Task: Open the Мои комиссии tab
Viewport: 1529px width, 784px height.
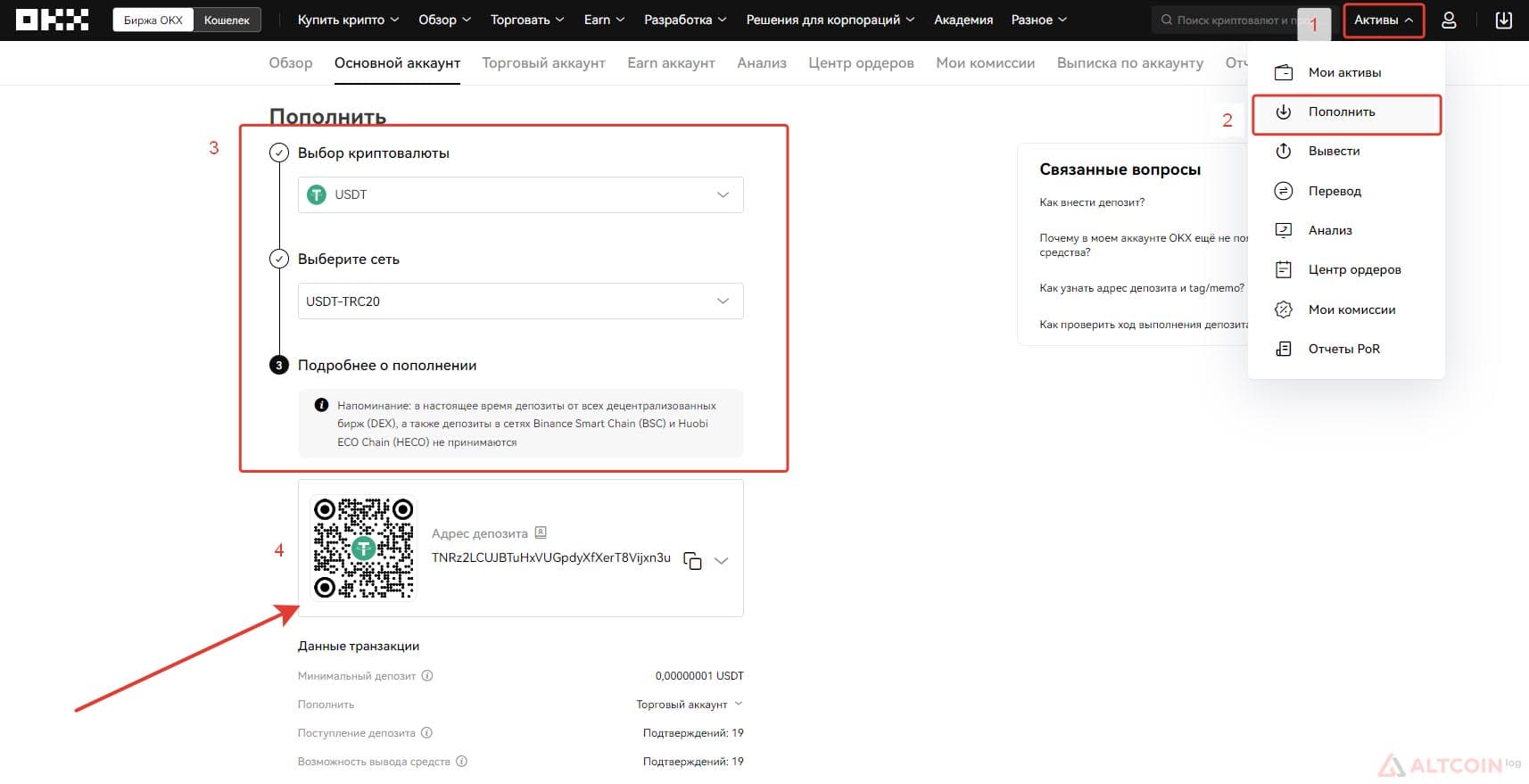Action: 985,62
